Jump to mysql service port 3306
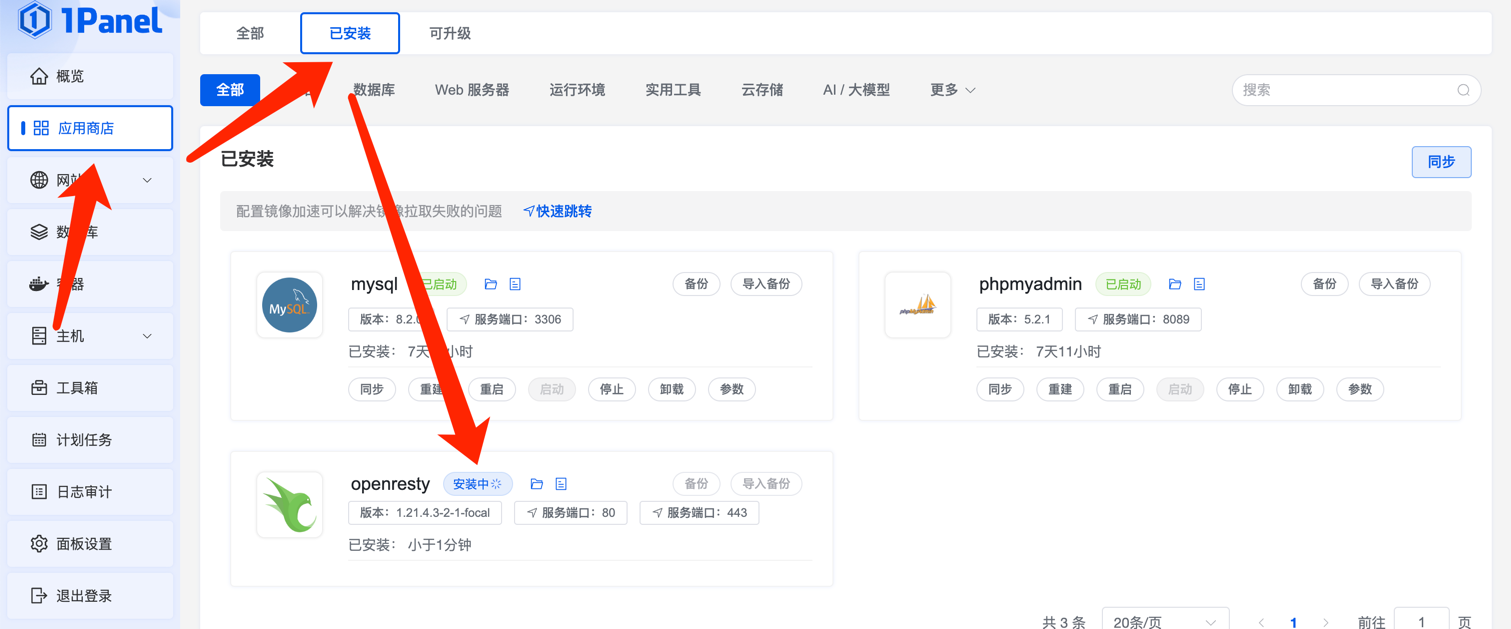The width and height of the screenshot is (1511, 629). 510,320
